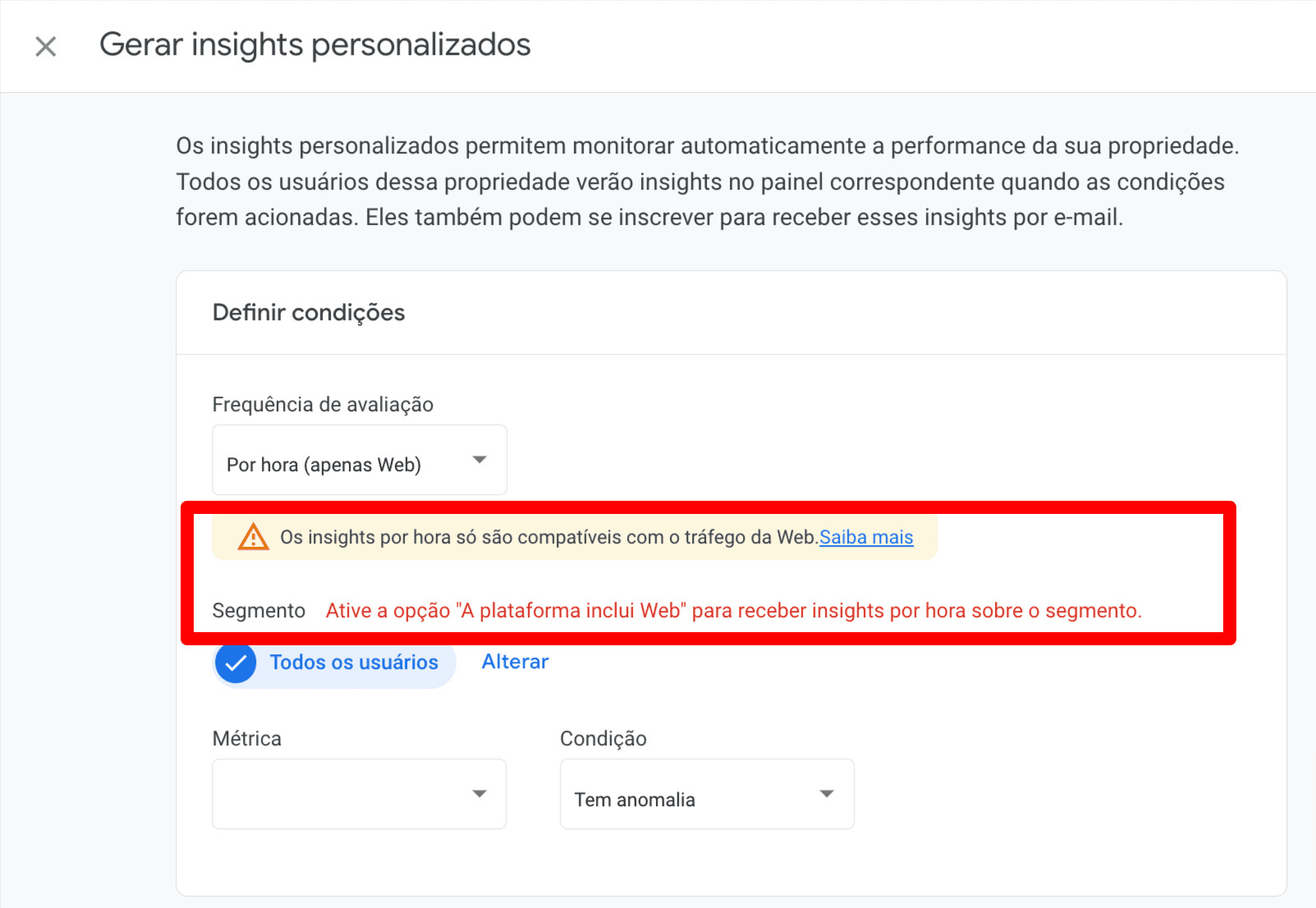
Task: Click the Definir condições section header
Action: click(x=309, y=313)
